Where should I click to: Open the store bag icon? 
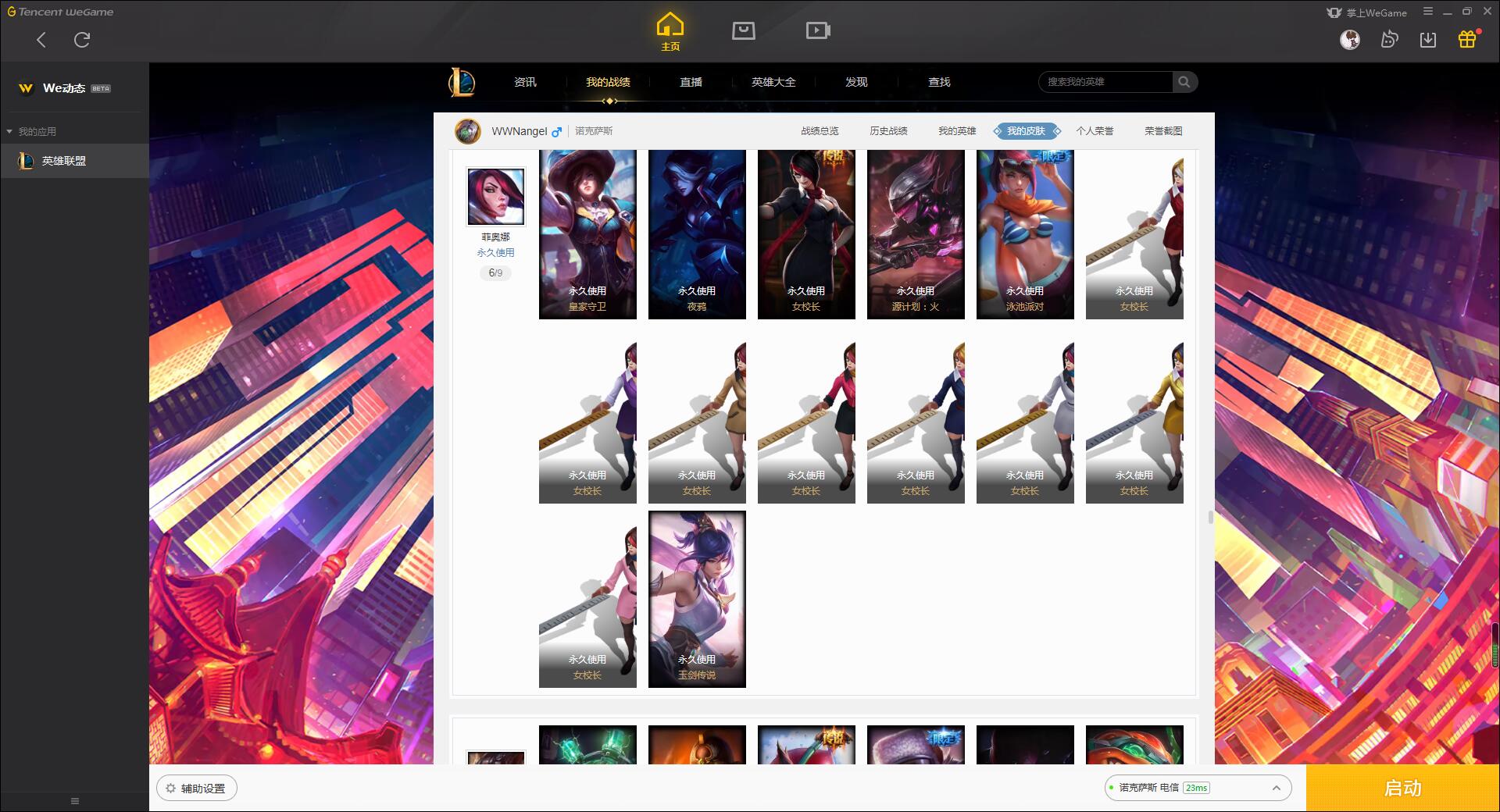pyautogui.click(x=744, y=30)
